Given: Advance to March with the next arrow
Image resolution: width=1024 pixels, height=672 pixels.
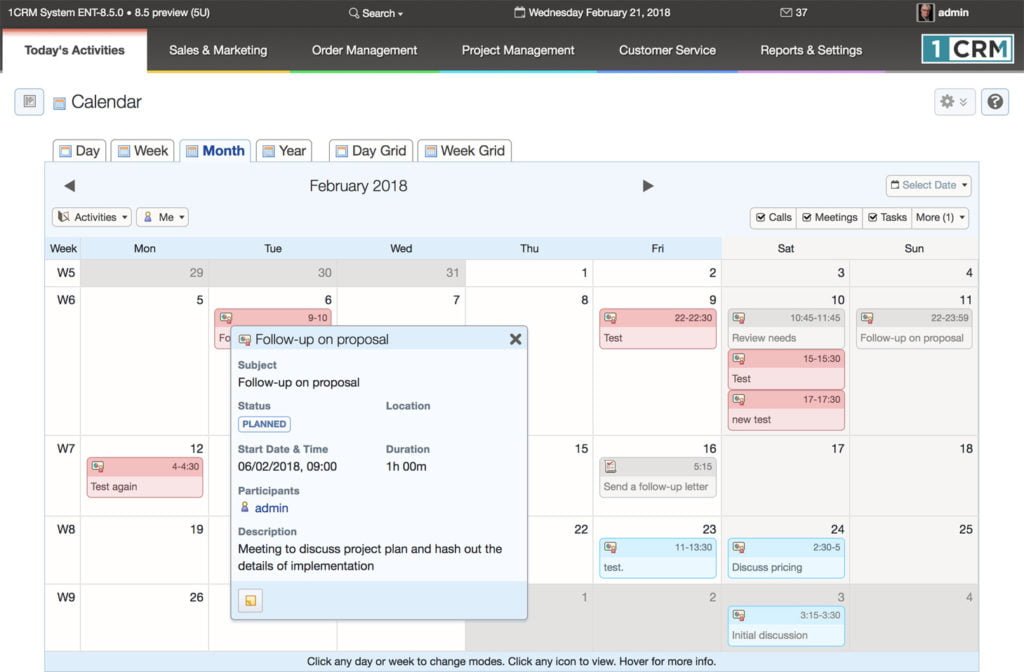Looking at the screenshot, I should tap(648, 185).
